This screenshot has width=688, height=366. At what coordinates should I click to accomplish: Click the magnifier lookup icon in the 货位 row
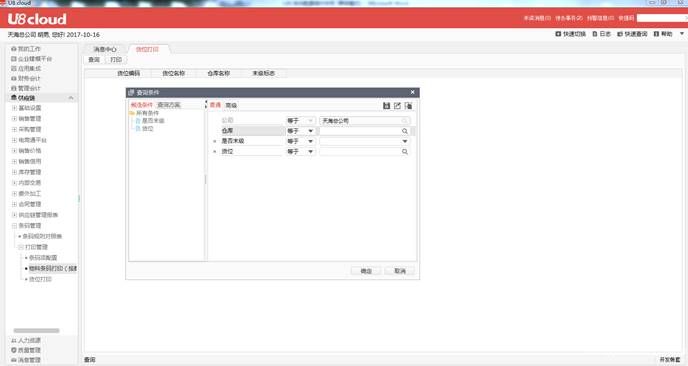pyautogui.click(x=405, y=152)
